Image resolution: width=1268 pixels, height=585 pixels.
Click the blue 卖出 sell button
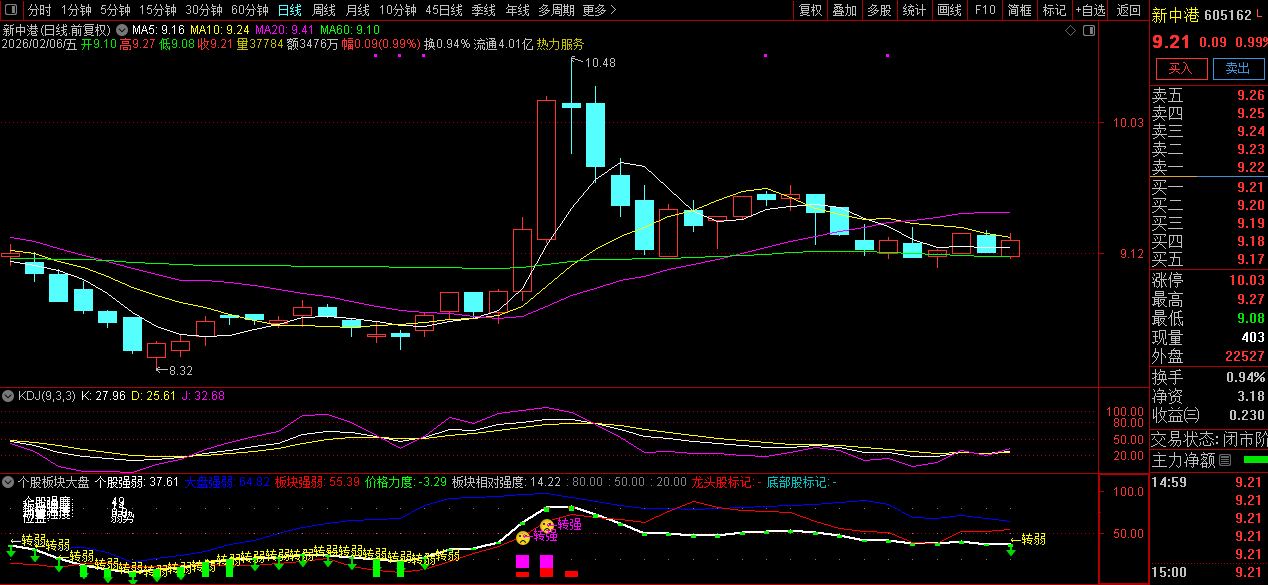[x=1238, y=68]
